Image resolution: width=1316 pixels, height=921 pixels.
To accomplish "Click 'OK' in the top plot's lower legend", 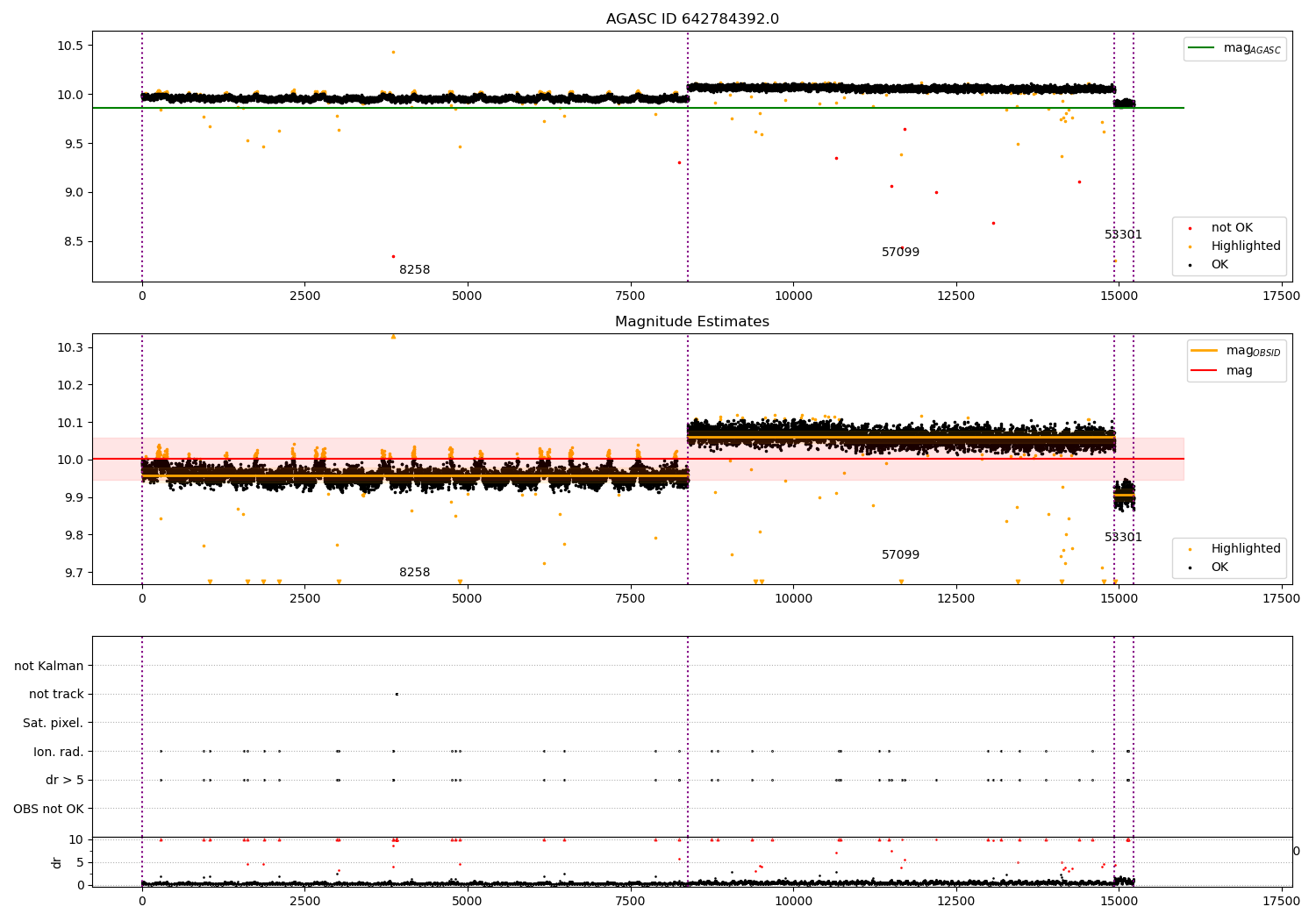I will pos(1219,265).
